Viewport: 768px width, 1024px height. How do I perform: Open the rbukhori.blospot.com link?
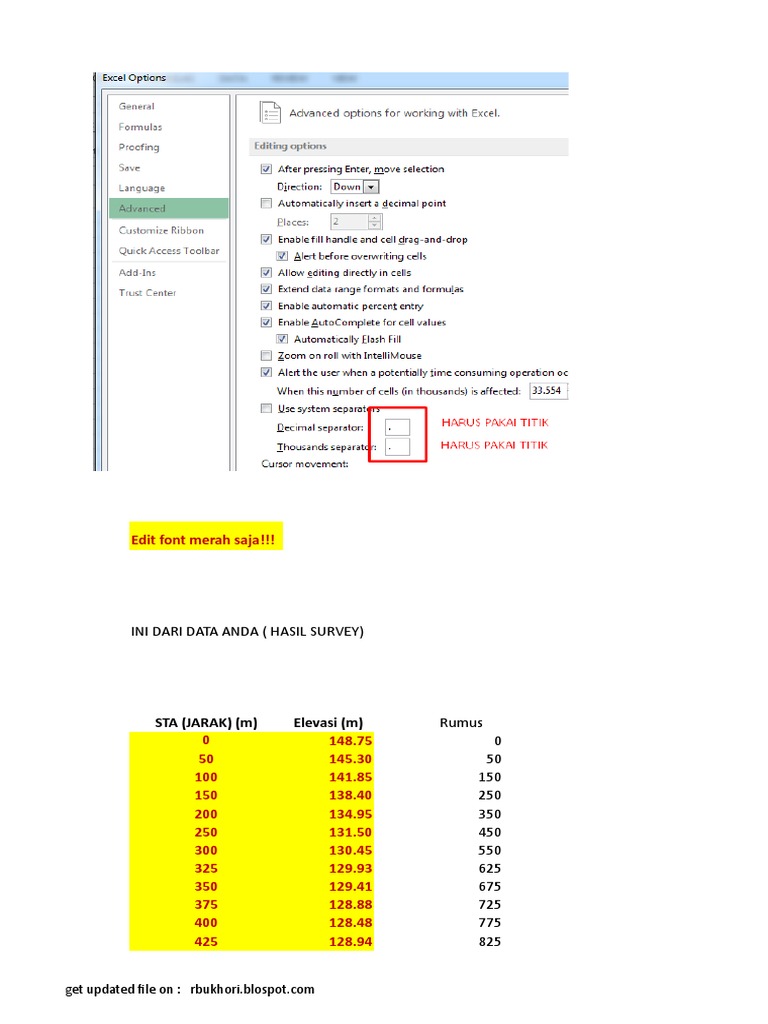pos(252,989)
